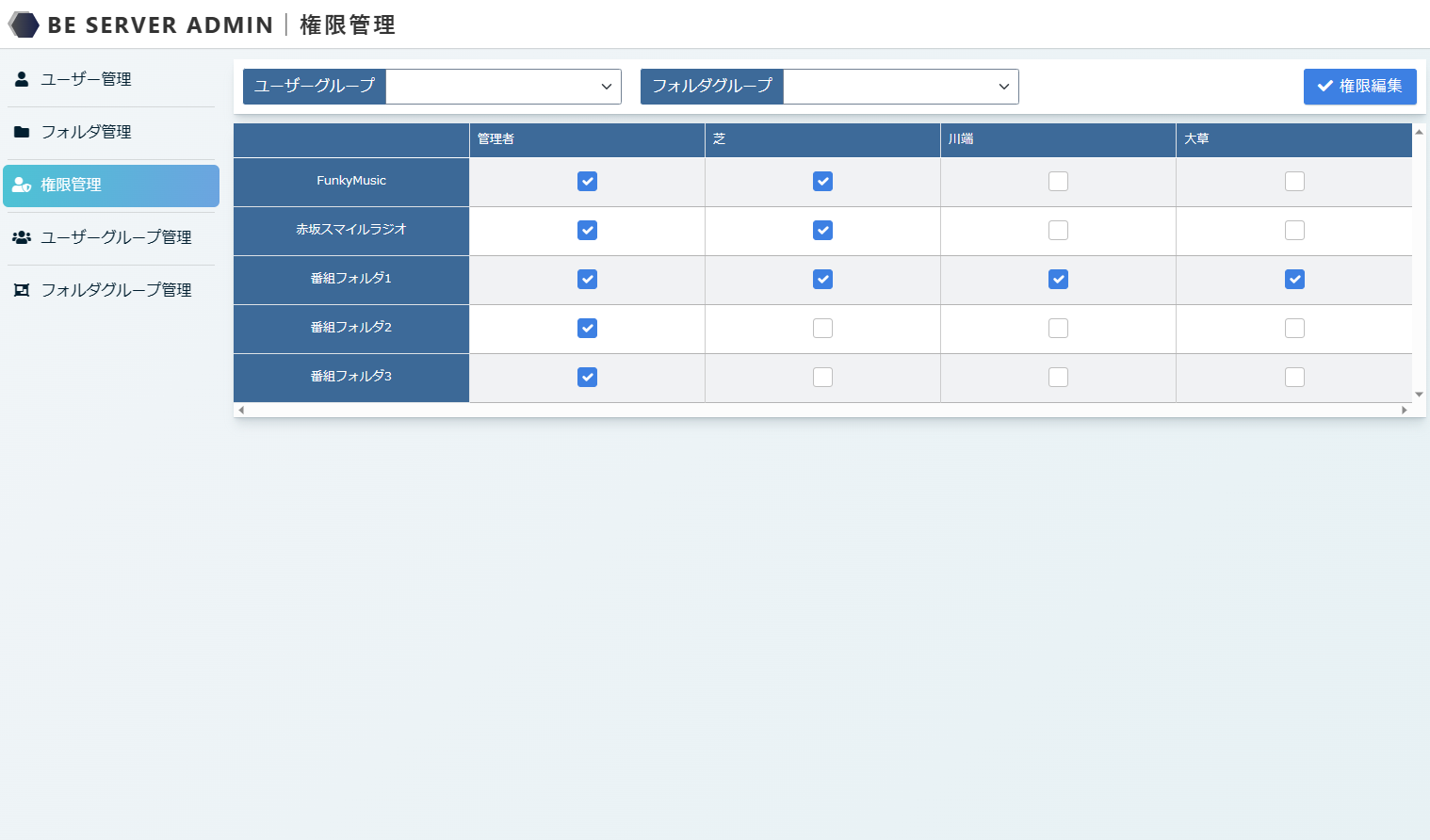Click the group icon beside ユーザーグループ管理
This screenshot has height=840, width=1430.
coord(22,237)
